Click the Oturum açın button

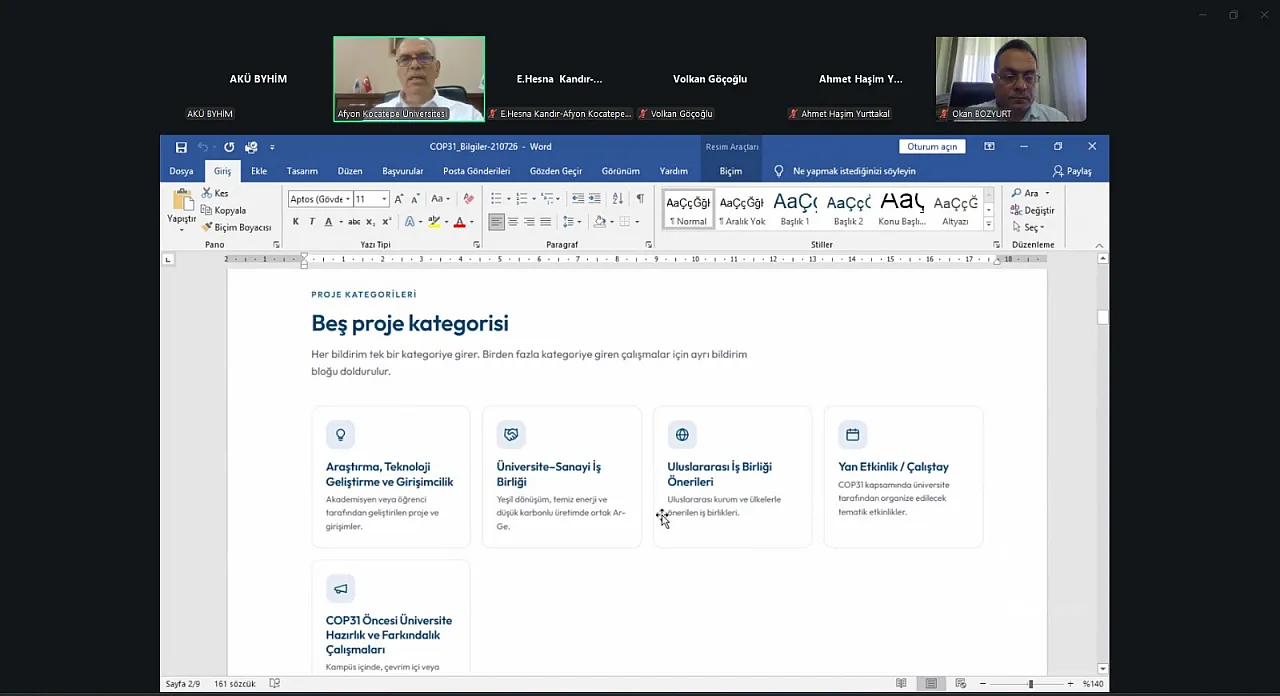(932, 147)
